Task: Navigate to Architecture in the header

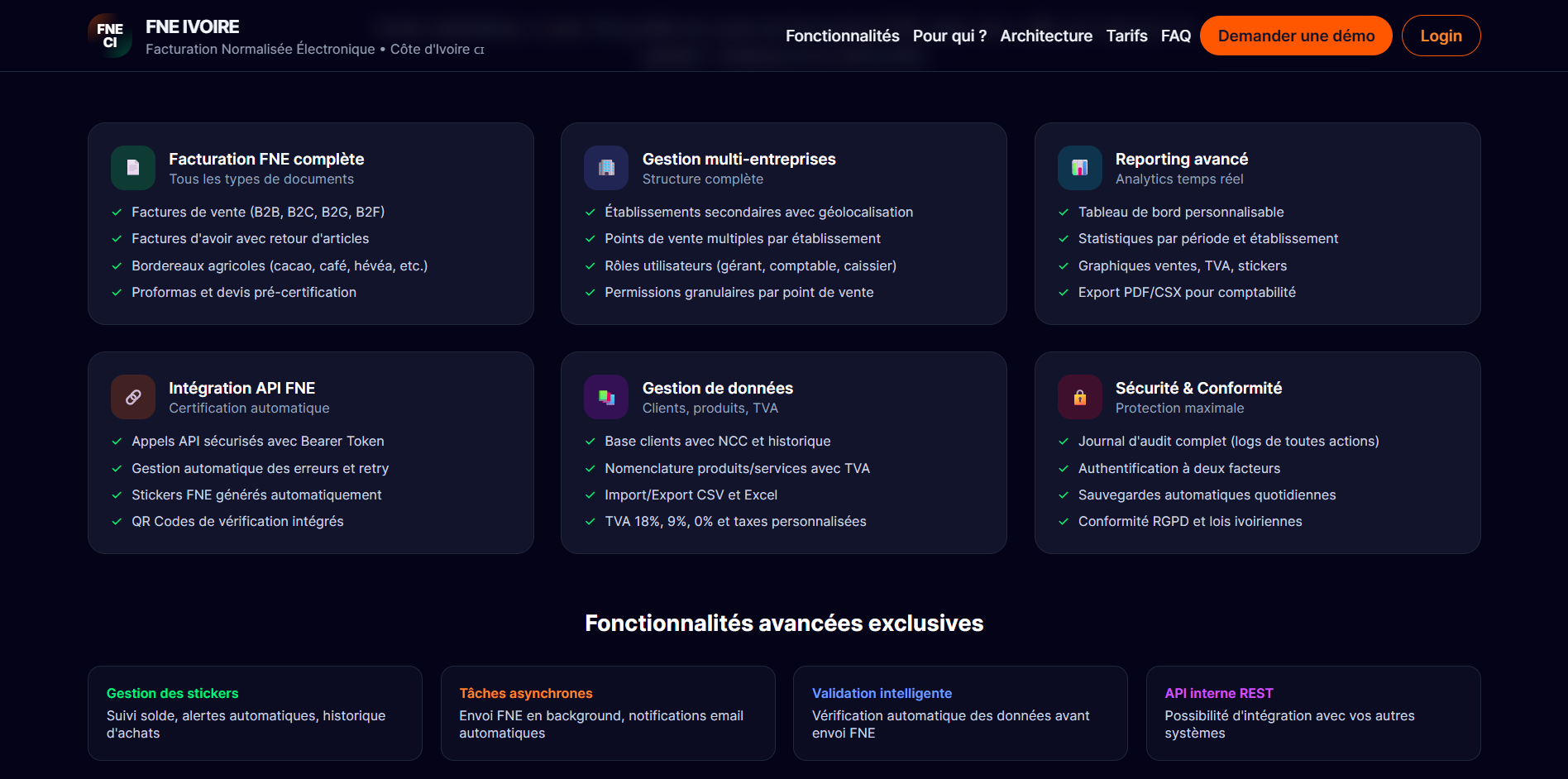Action: point(1046,36)
